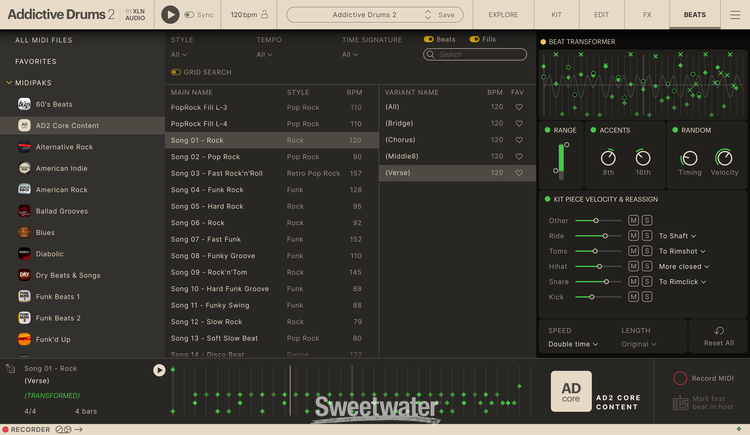This screenshot has width=750, height=435.
Task: Select ALL MIDI FILES
Action: click(x=44, y=40)
